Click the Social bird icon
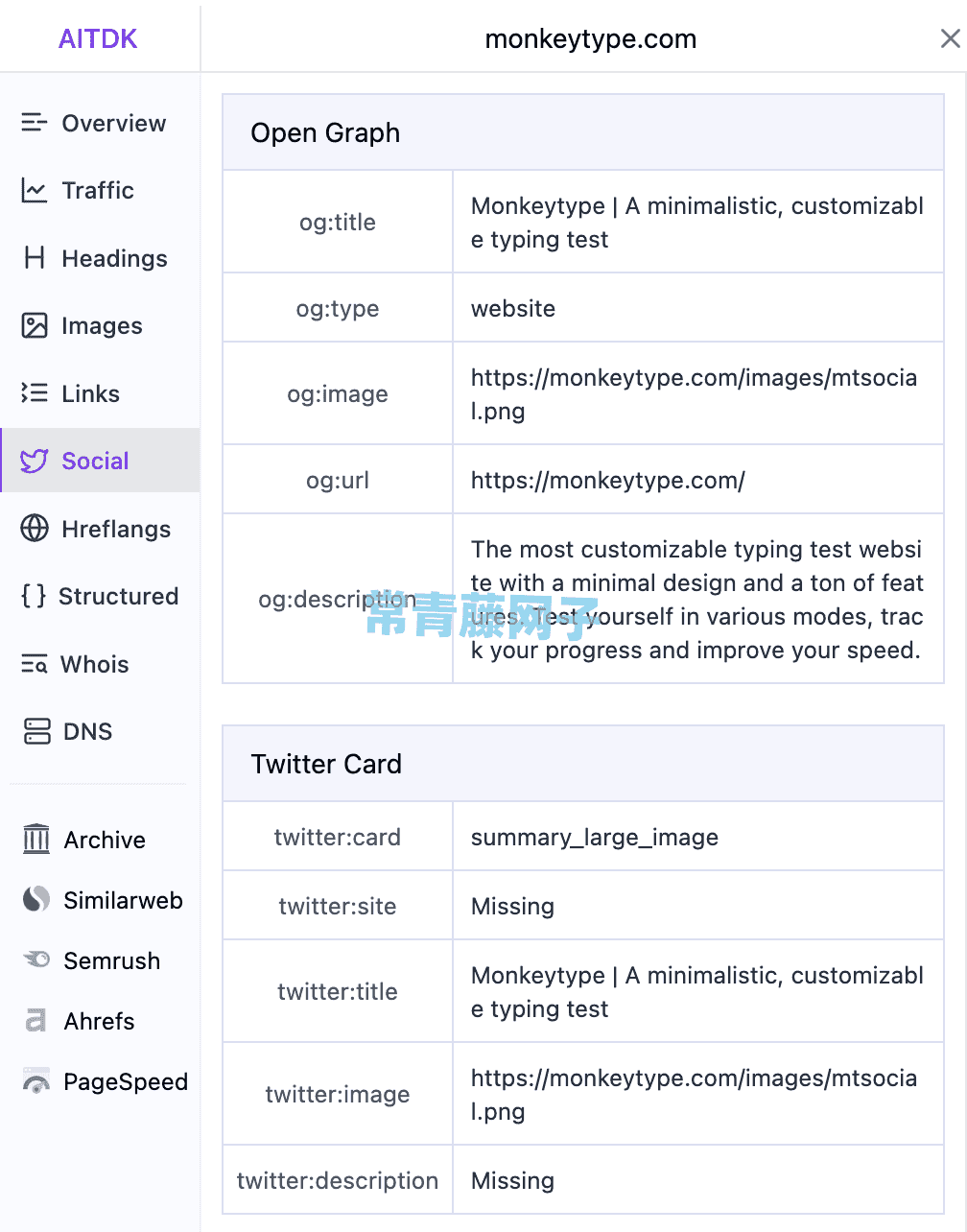 pyautogui.click(x=35, y=461)
